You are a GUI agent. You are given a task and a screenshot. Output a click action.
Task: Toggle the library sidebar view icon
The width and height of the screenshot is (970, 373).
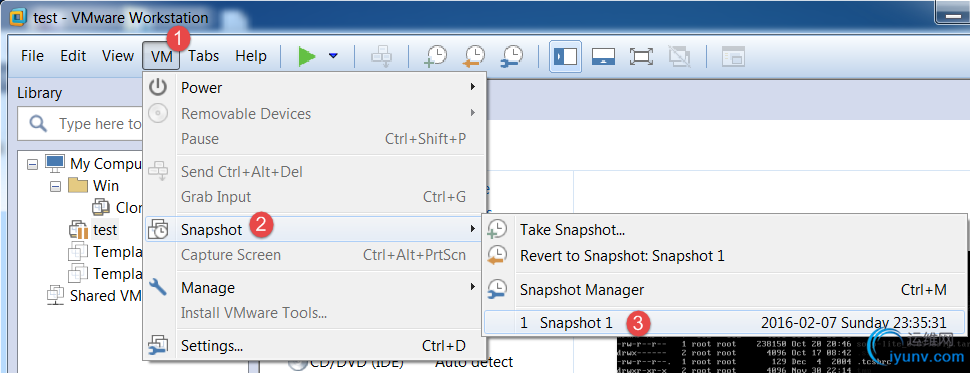[565, 56]
